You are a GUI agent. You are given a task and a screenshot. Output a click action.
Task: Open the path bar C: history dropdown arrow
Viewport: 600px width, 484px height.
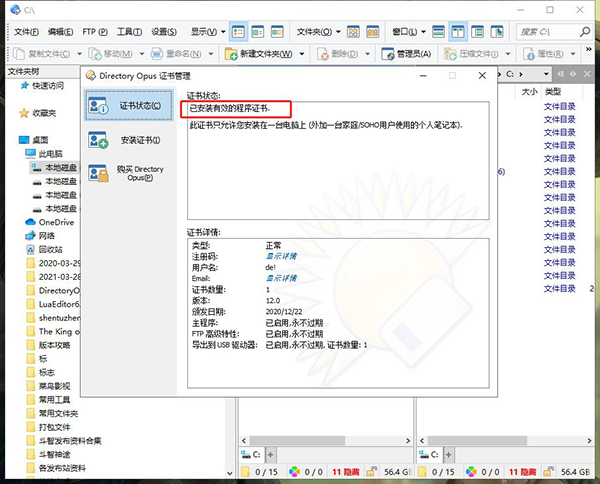[x=546, y=74]
